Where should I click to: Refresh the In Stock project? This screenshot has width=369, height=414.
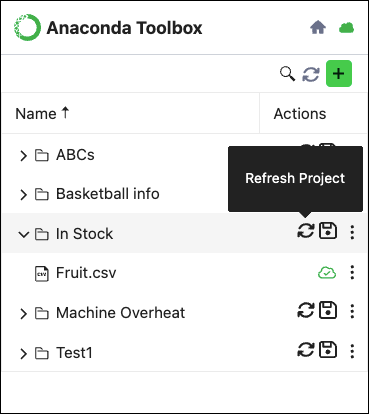pyautogui.click(x=306, y=231)
